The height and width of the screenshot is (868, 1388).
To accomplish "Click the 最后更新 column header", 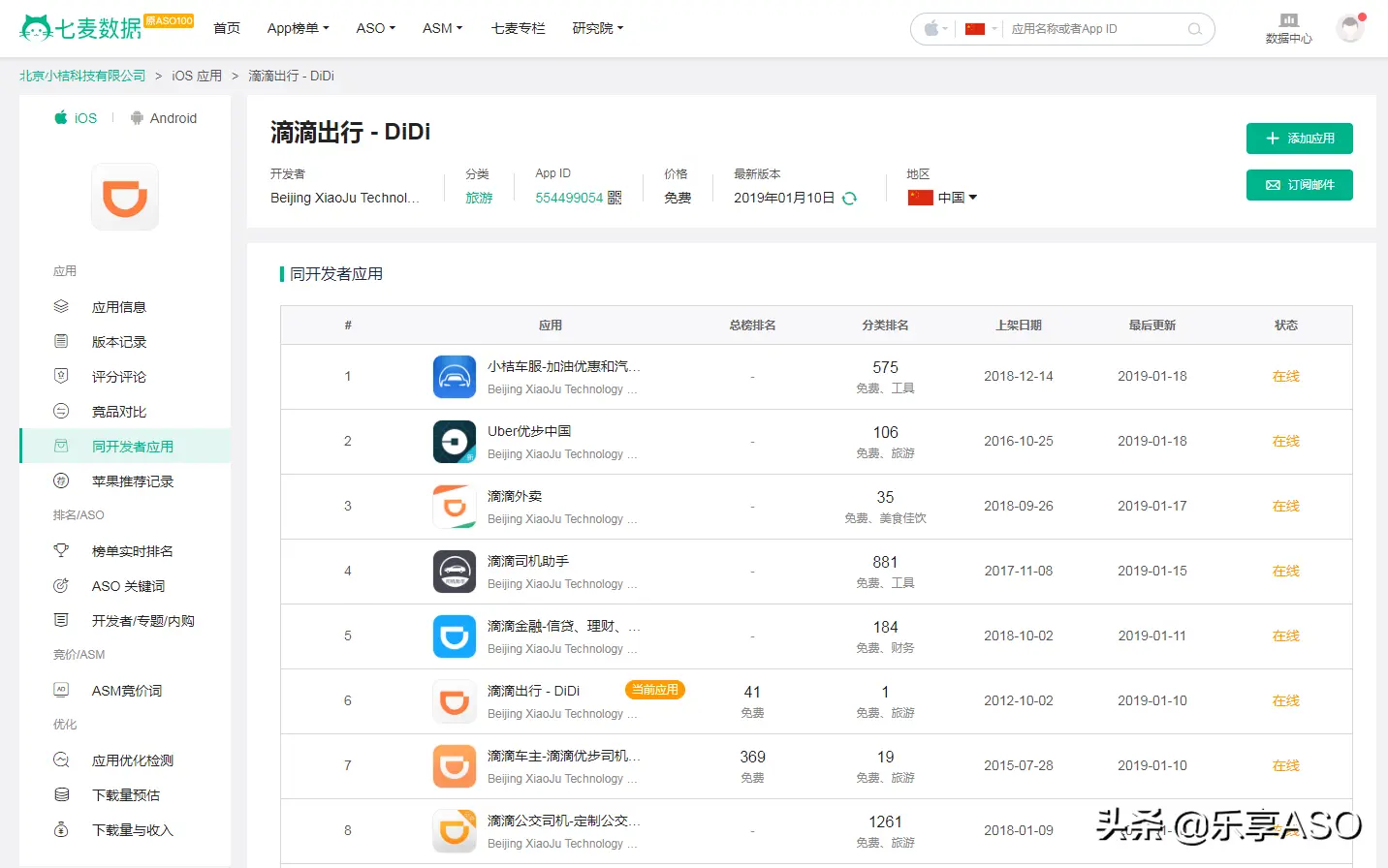I will coord(1151,325).
